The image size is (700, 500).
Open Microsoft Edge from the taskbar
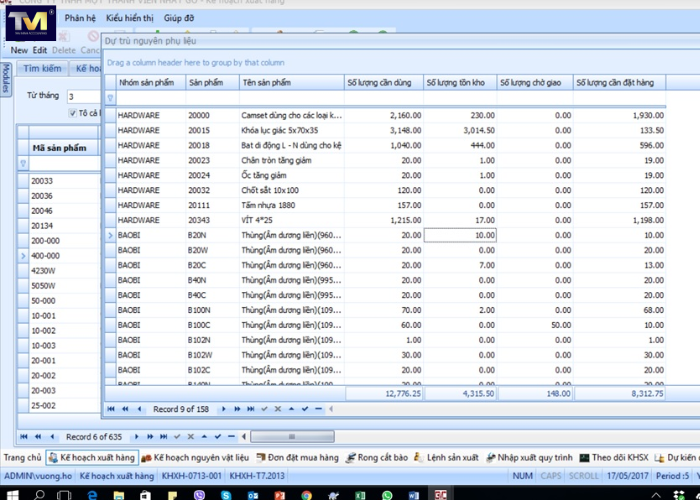point(92,494)
